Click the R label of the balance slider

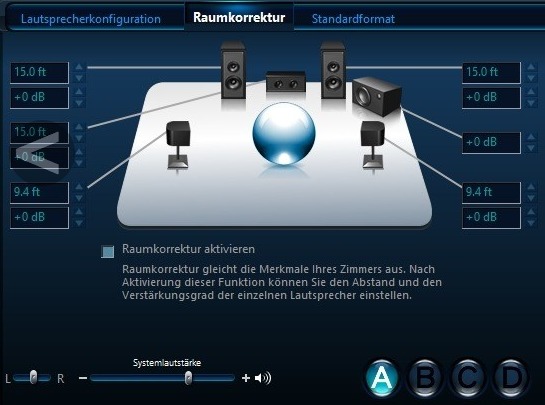60,378
